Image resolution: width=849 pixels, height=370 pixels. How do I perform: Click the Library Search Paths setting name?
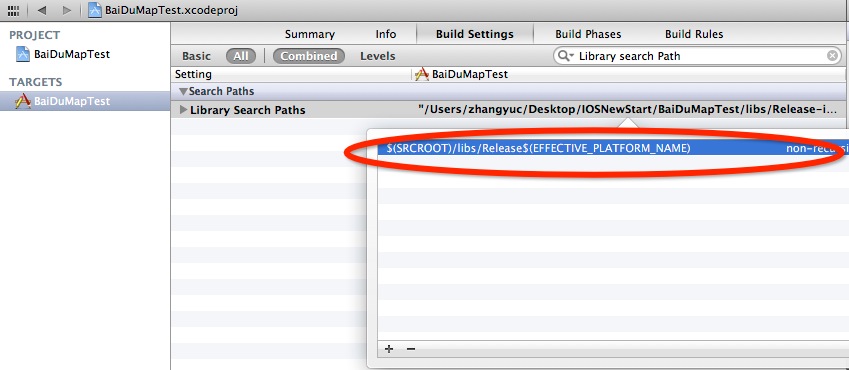(247, 110)
